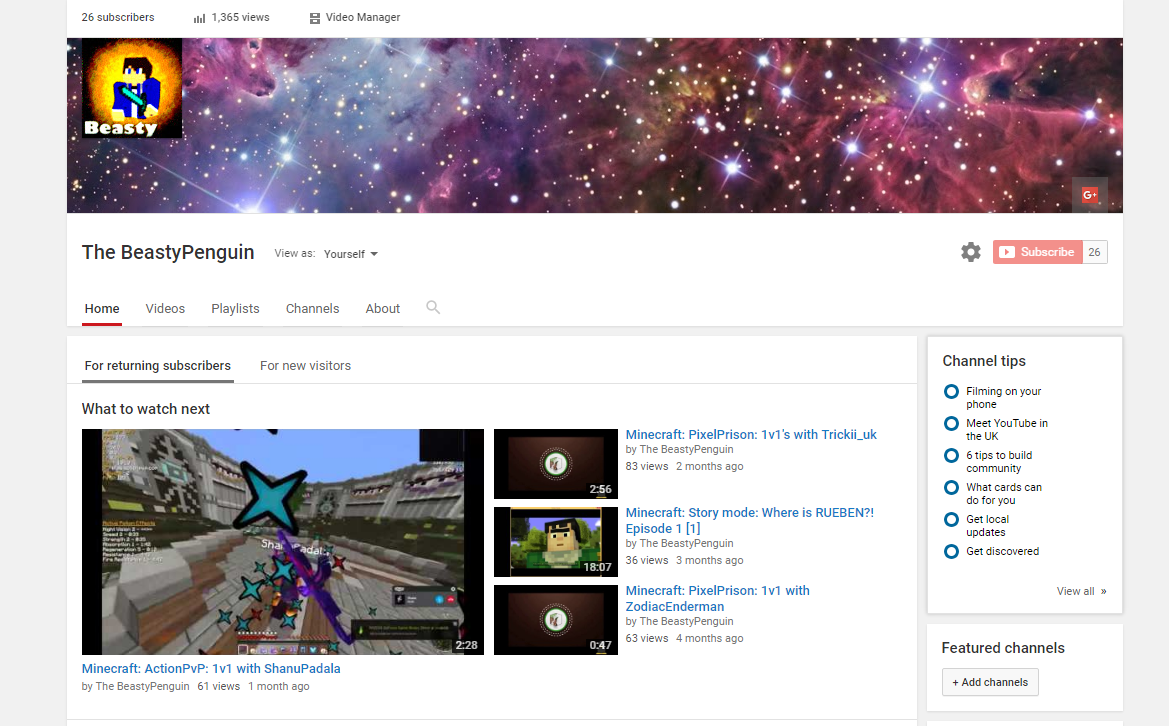Click by The BeastyPenguin under Trickii_uk video

point(679,449)
